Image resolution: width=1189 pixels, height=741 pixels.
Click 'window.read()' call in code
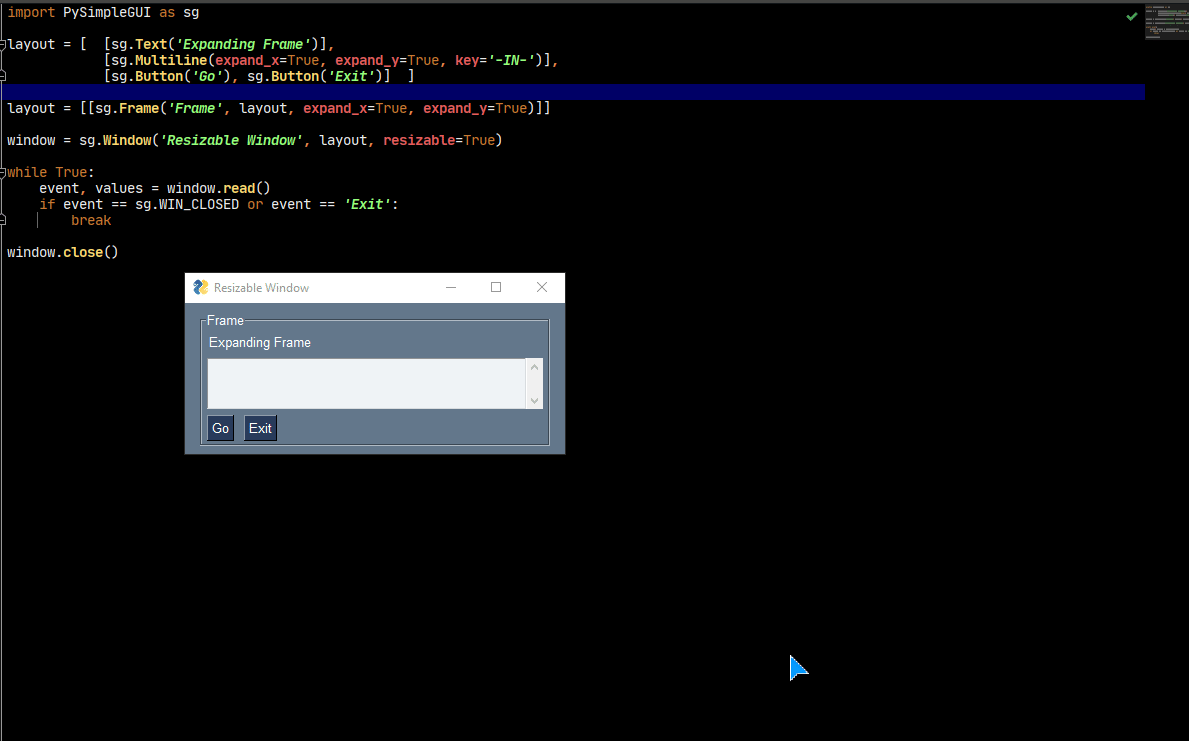click(x=218, y=189)
